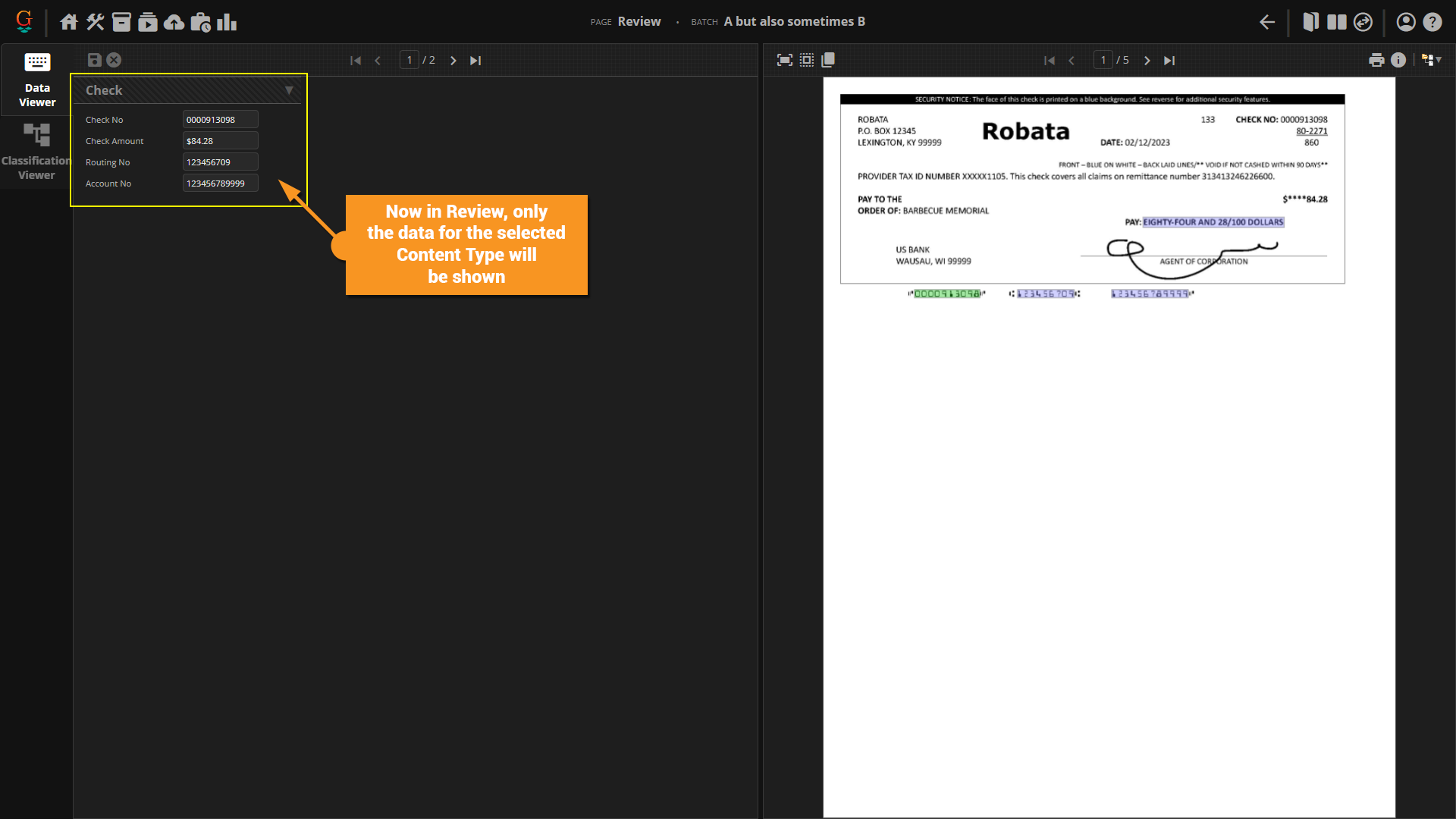1456x819 pixels.
Task: Toggle the region selection zoom icon
Action: pyautogui.click(x=807, y=60)
